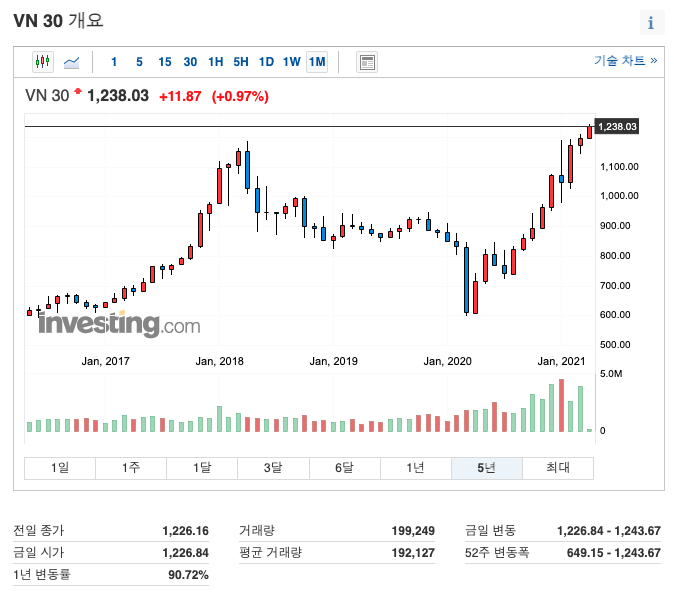This screenshot has height=599, width=674.
Task: Select the 1M monthly interval
Action: [317, 62]
